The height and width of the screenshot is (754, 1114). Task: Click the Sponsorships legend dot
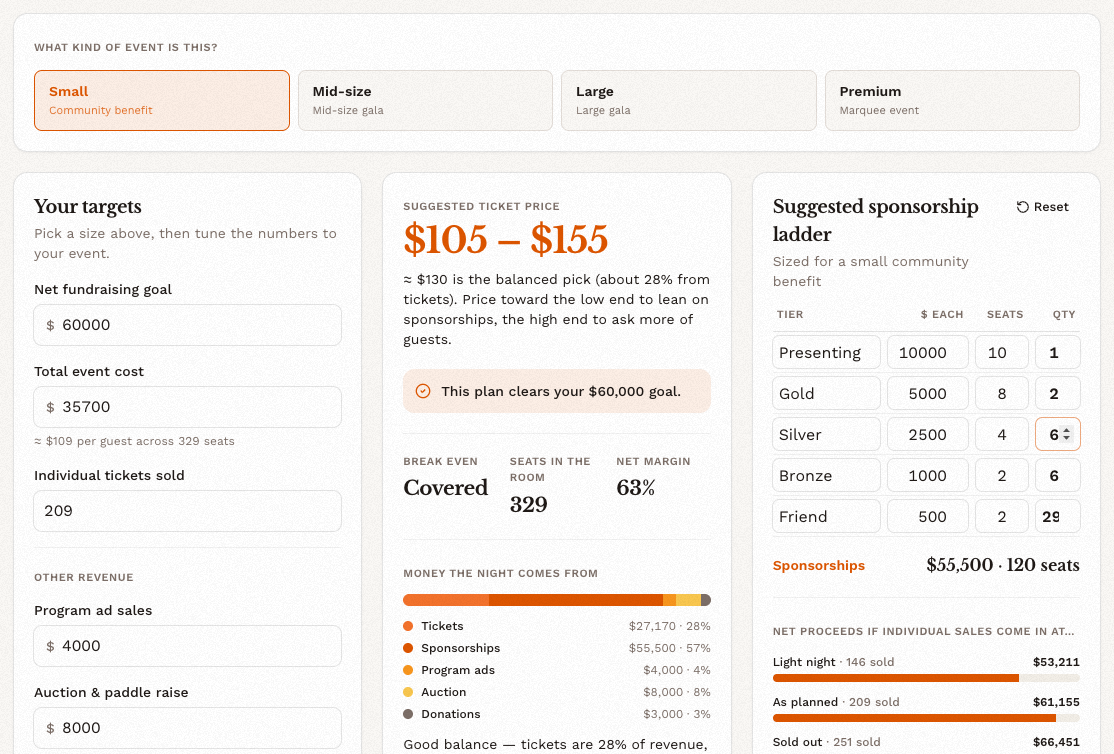coord(408,648)
